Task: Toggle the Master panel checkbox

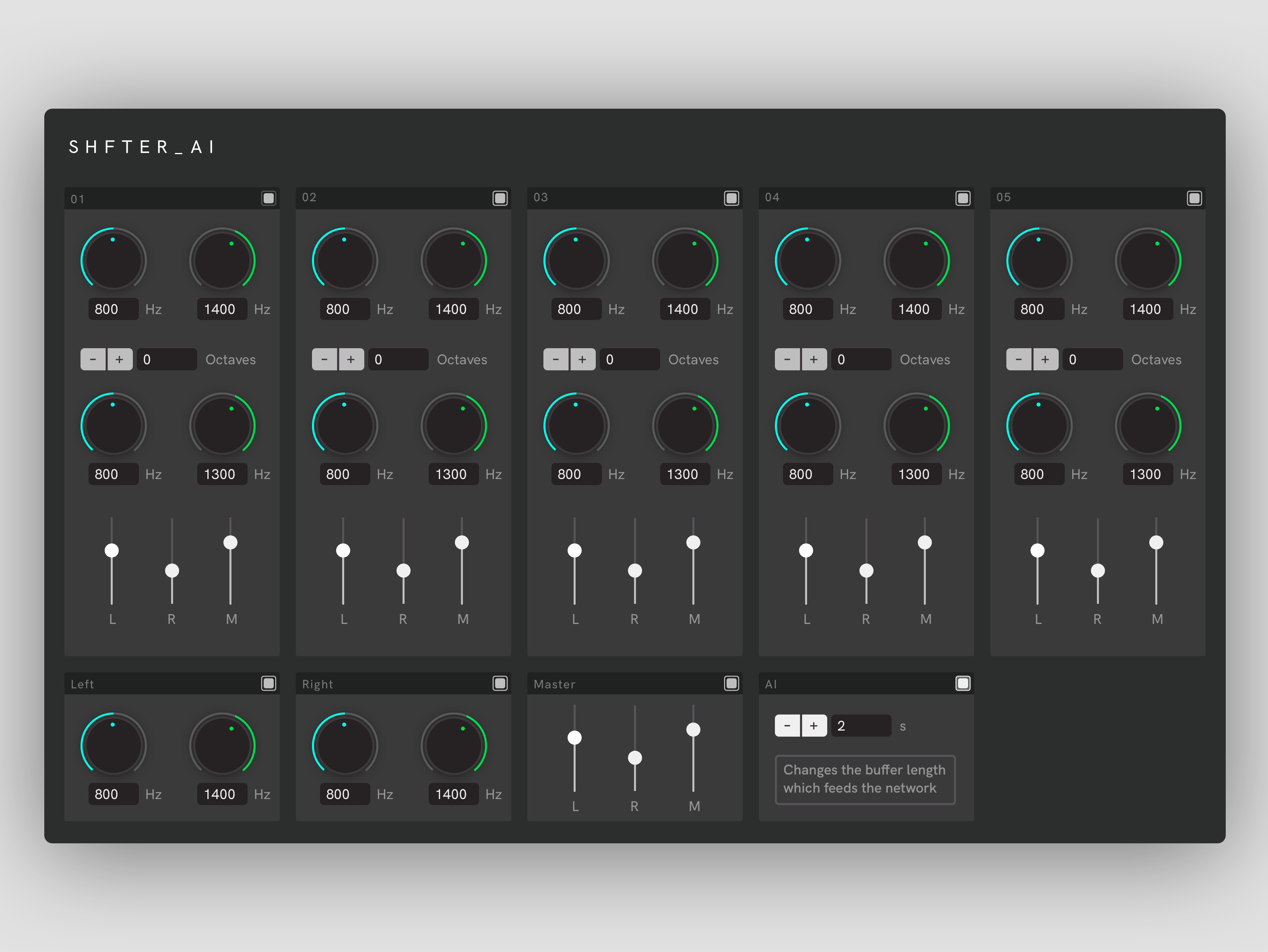Action: point(731,683)
